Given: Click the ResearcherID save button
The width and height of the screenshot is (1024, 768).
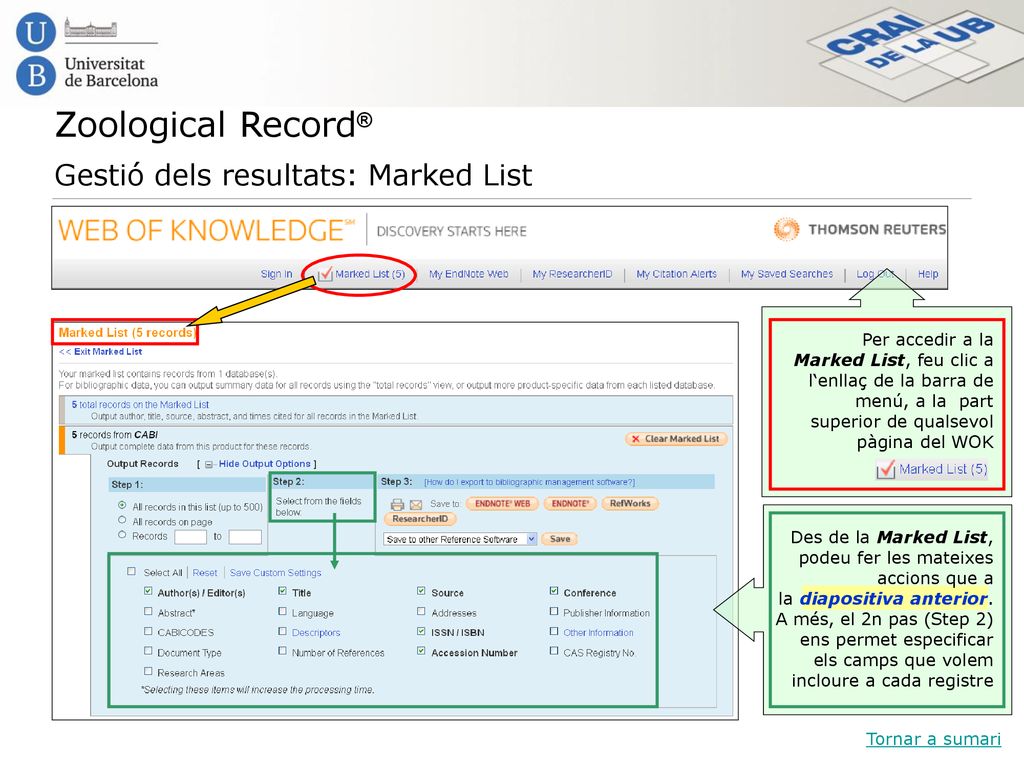Looking at the screenshot, I should (x=420, y=519).
